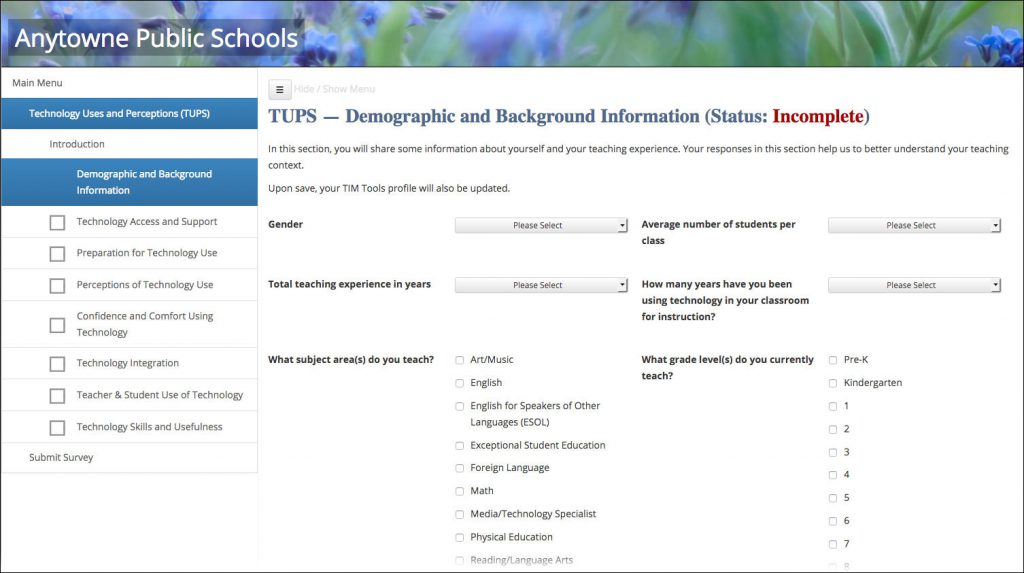Viewport: 1024px width, 573px height.
Task: Click the status box beside Technology Access and Support
Action: click(x=57, y=222)
